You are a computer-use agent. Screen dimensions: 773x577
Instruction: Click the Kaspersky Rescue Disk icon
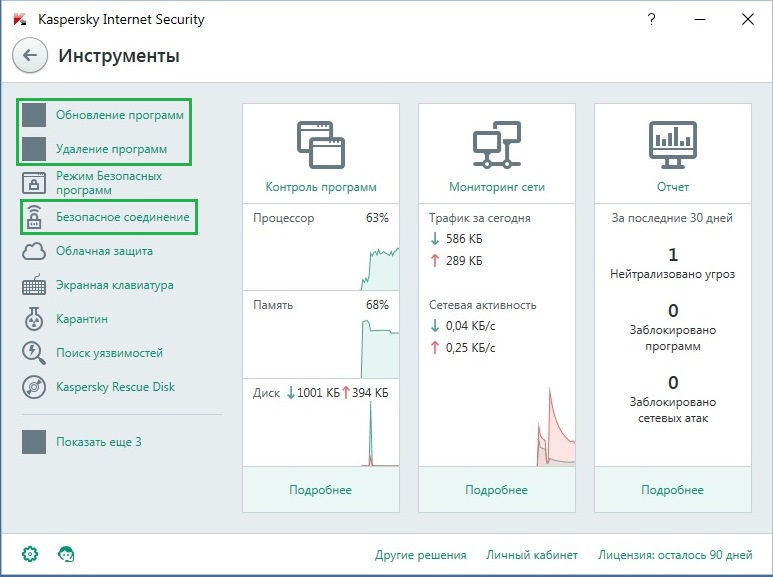34,387
